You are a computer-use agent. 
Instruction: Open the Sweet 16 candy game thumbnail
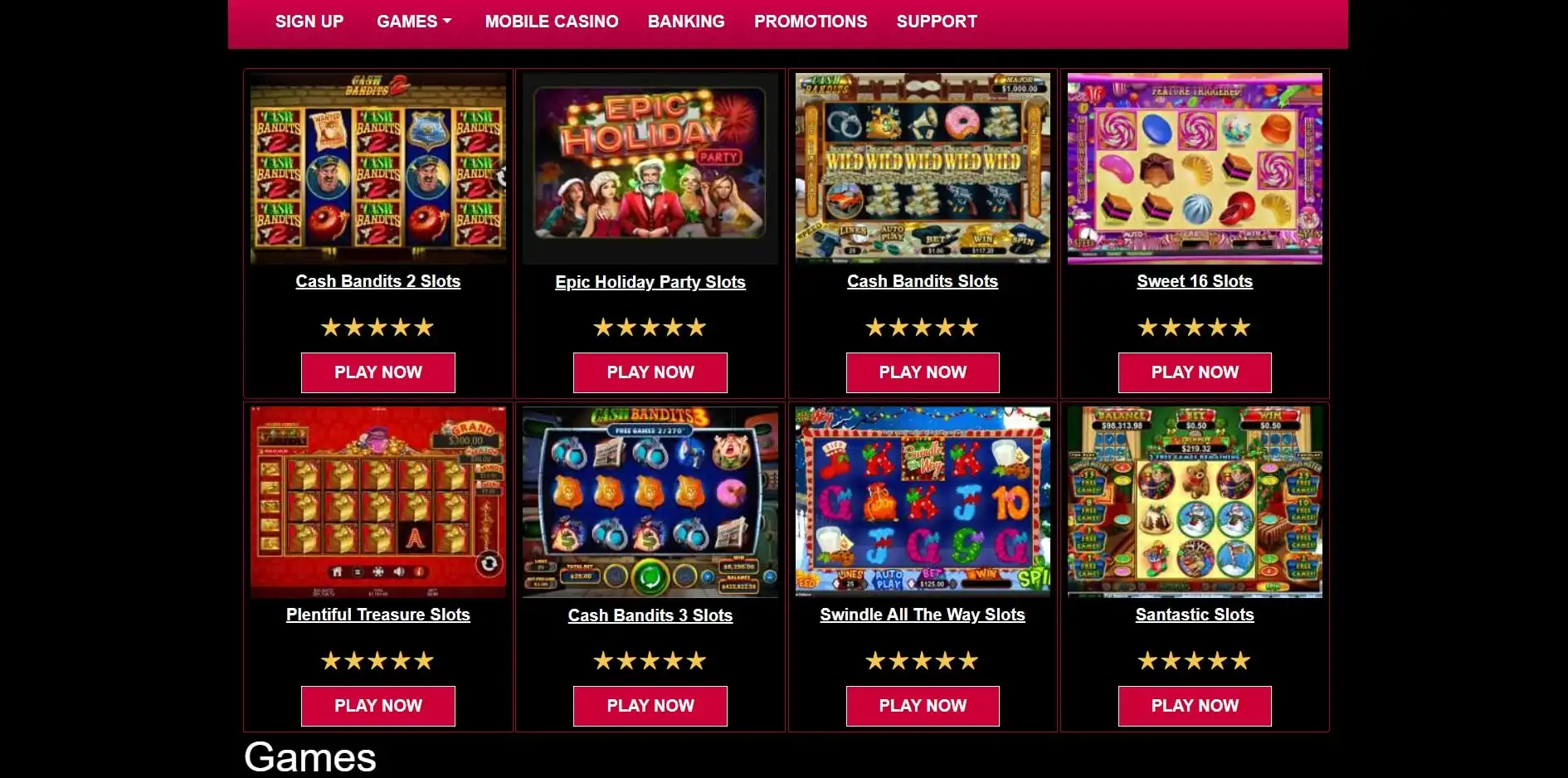1195,168
